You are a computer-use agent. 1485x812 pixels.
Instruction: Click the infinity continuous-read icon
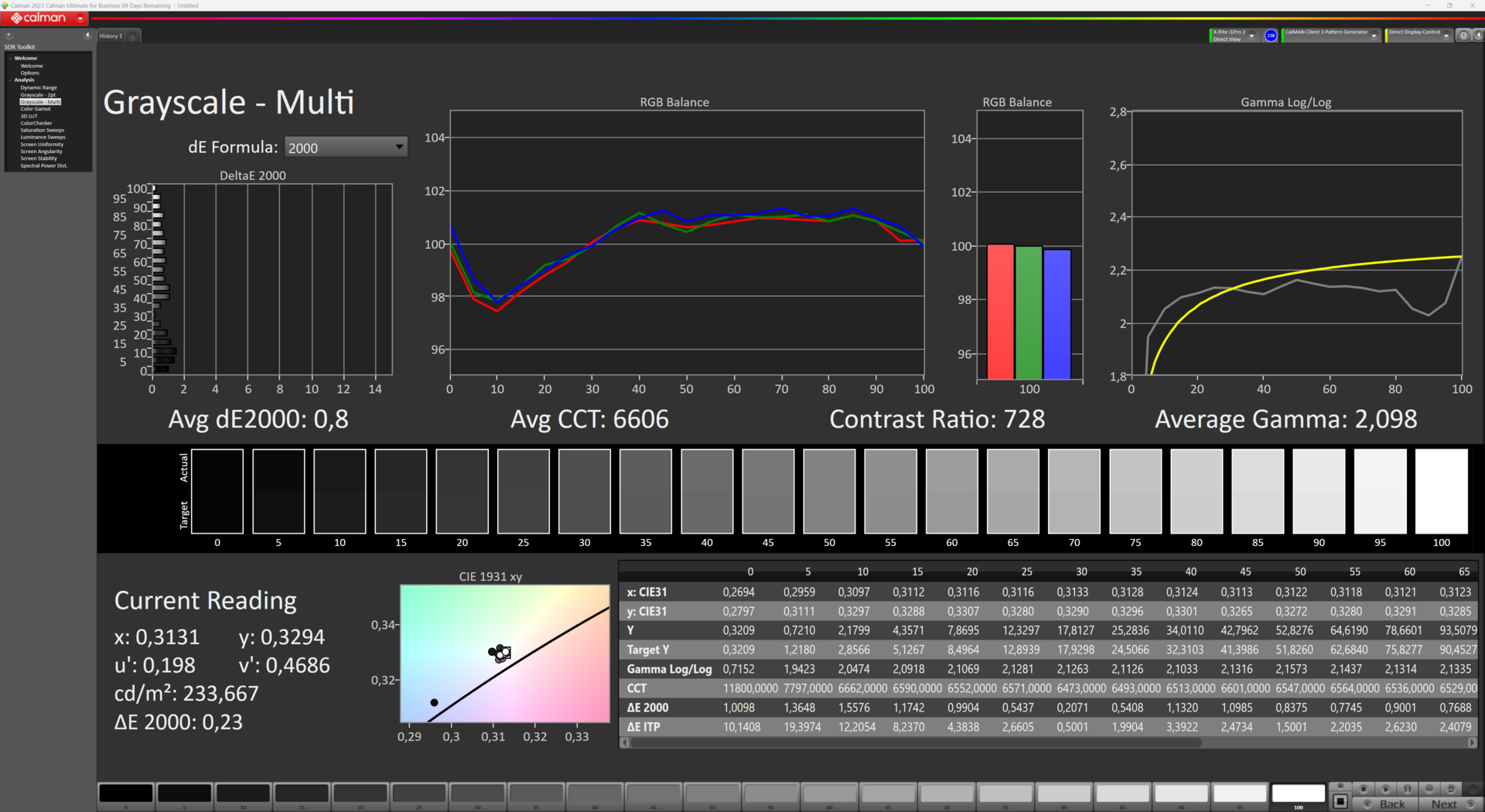tap(1429, 789)
